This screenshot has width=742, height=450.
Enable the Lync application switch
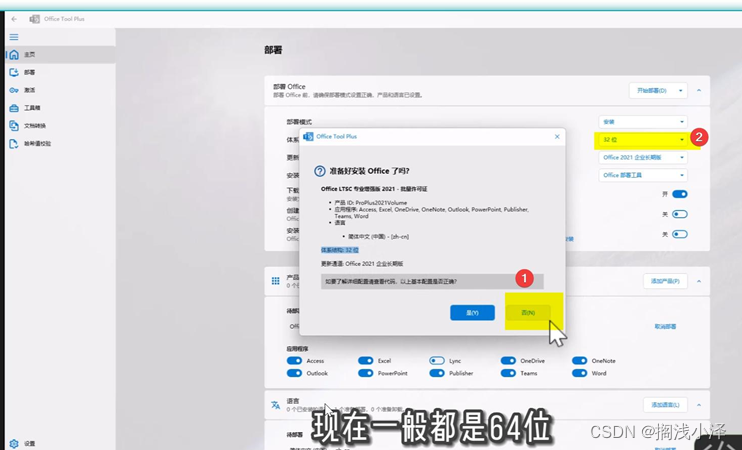pos(437,361)
